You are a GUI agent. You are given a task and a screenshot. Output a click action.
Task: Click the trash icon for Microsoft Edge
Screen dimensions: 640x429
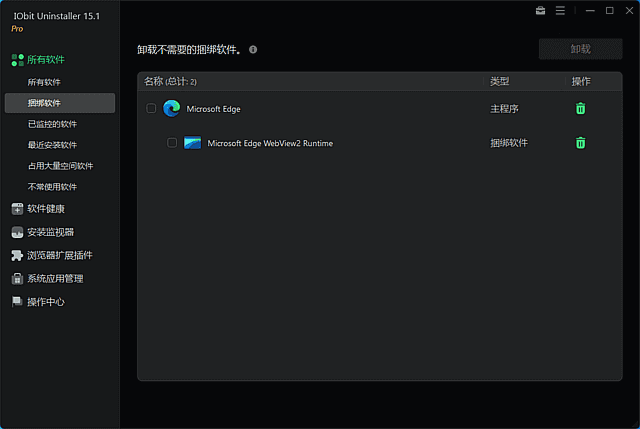click(581, 109)
